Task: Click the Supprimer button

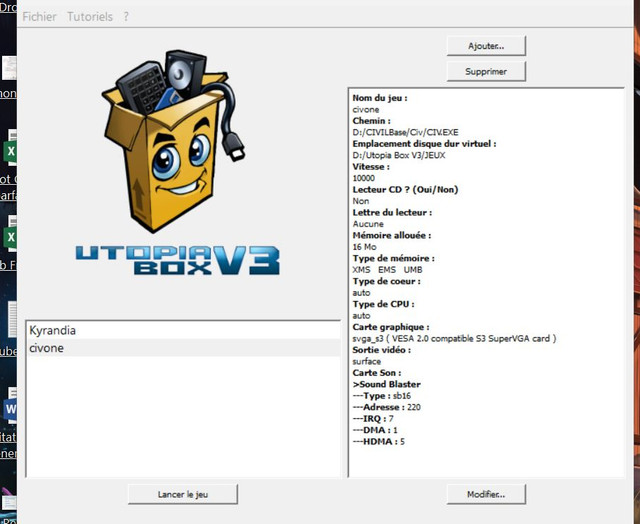Action: (486, 71)
